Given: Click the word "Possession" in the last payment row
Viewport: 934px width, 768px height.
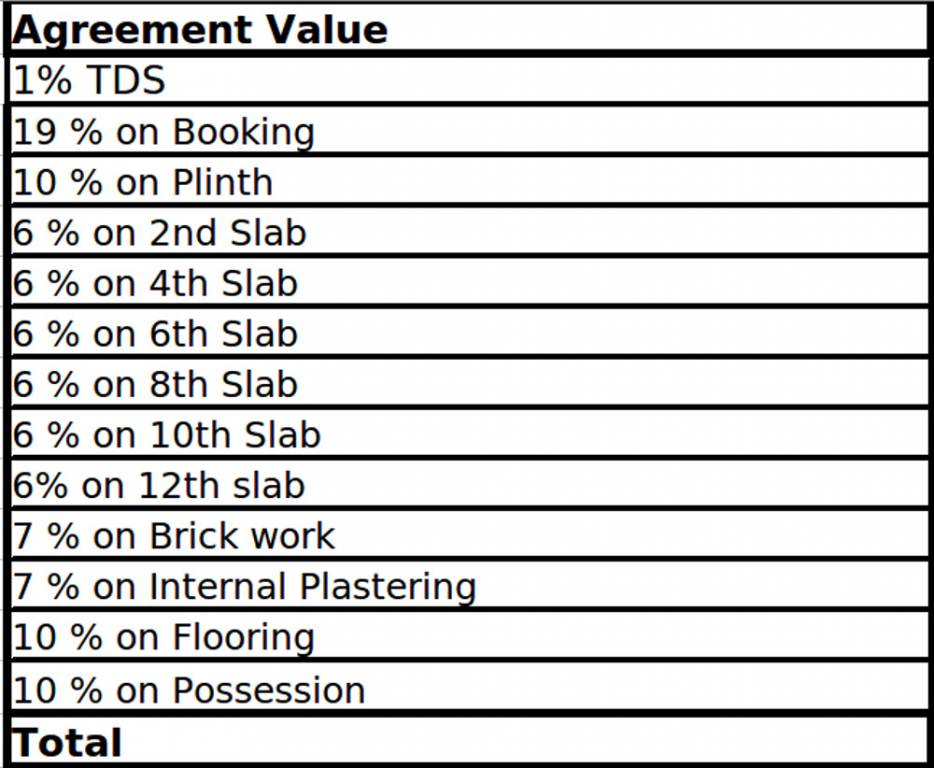Looking at the screenshot, I should pos(268,690).
